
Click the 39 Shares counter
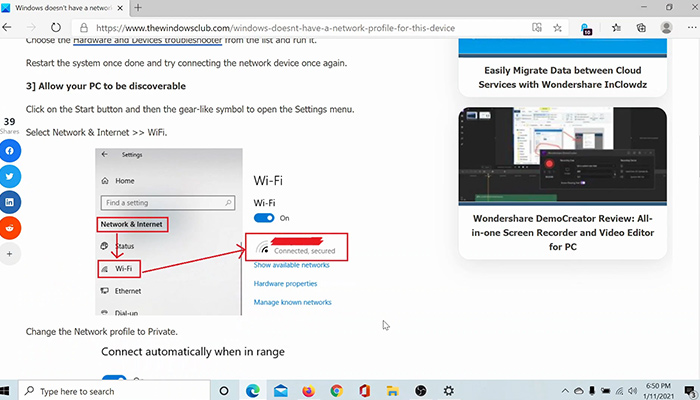9,125
